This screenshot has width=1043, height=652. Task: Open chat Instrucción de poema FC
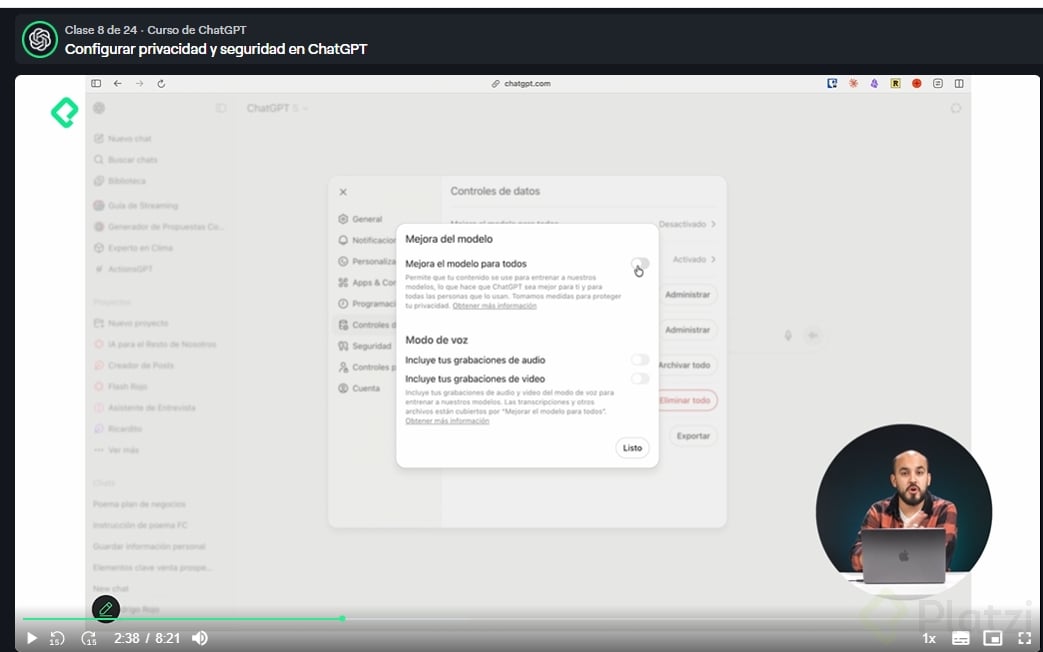(x=140, y=526)
